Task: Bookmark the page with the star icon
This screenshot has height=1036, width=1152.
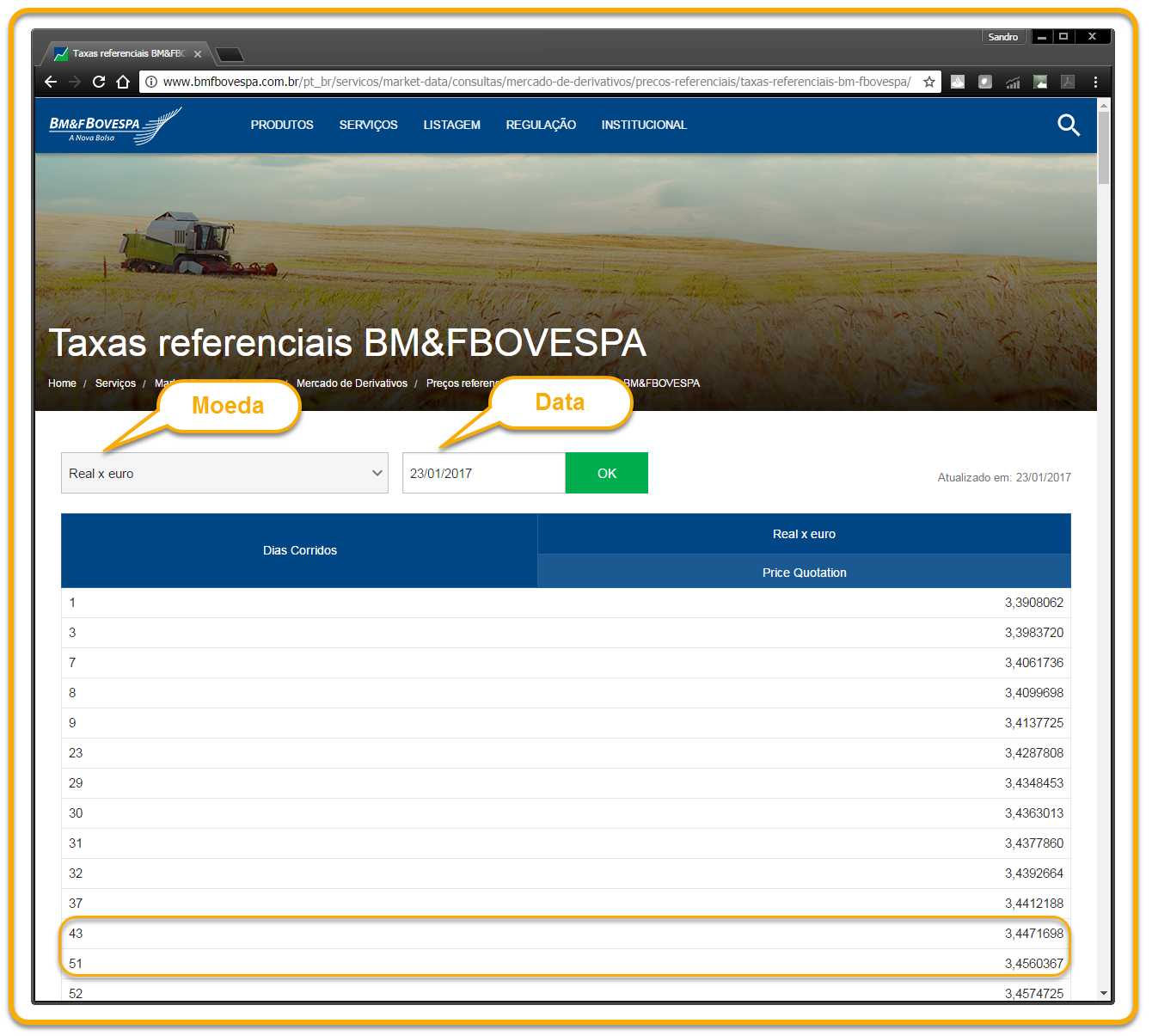Action: [929, 82]
